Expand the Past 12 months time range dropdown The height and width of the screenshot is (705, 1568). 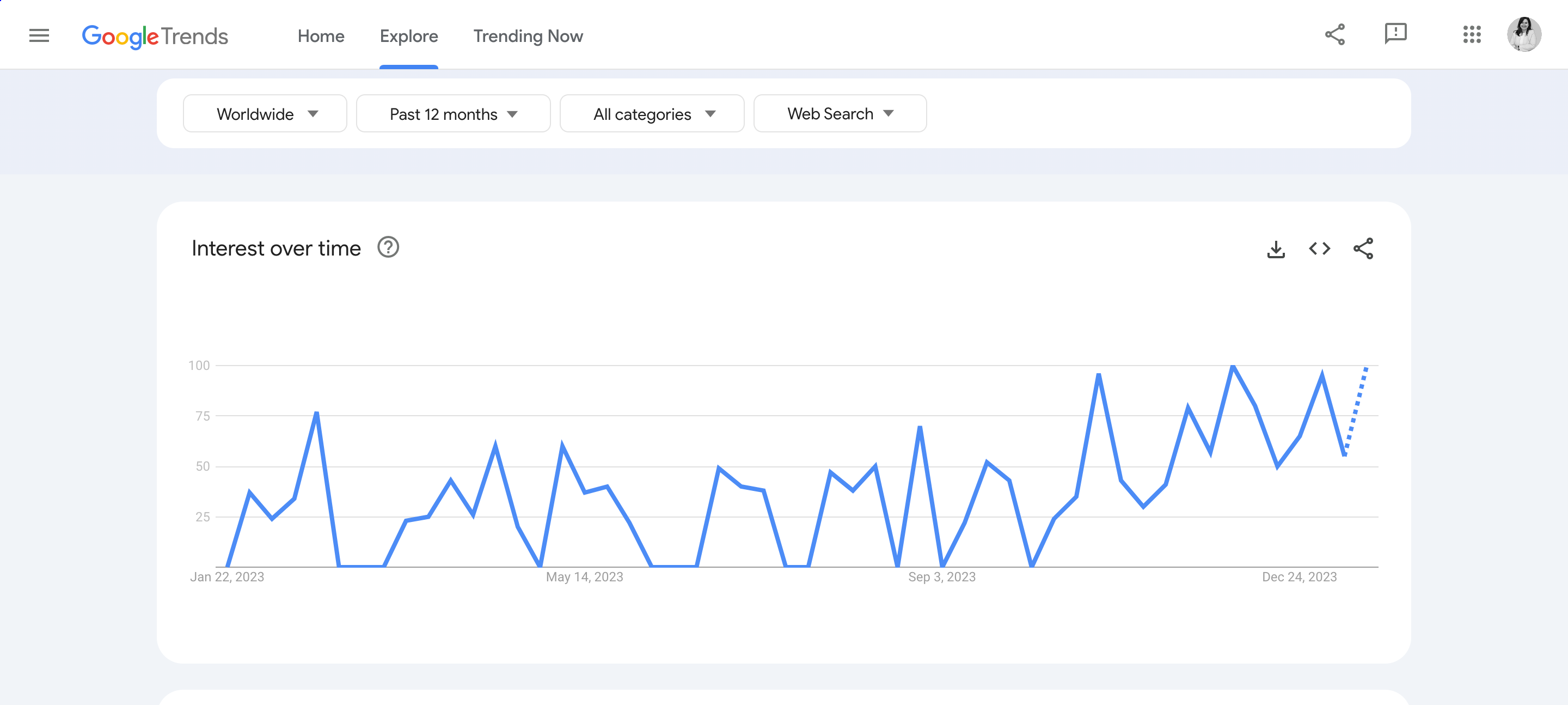click(453, 113)
